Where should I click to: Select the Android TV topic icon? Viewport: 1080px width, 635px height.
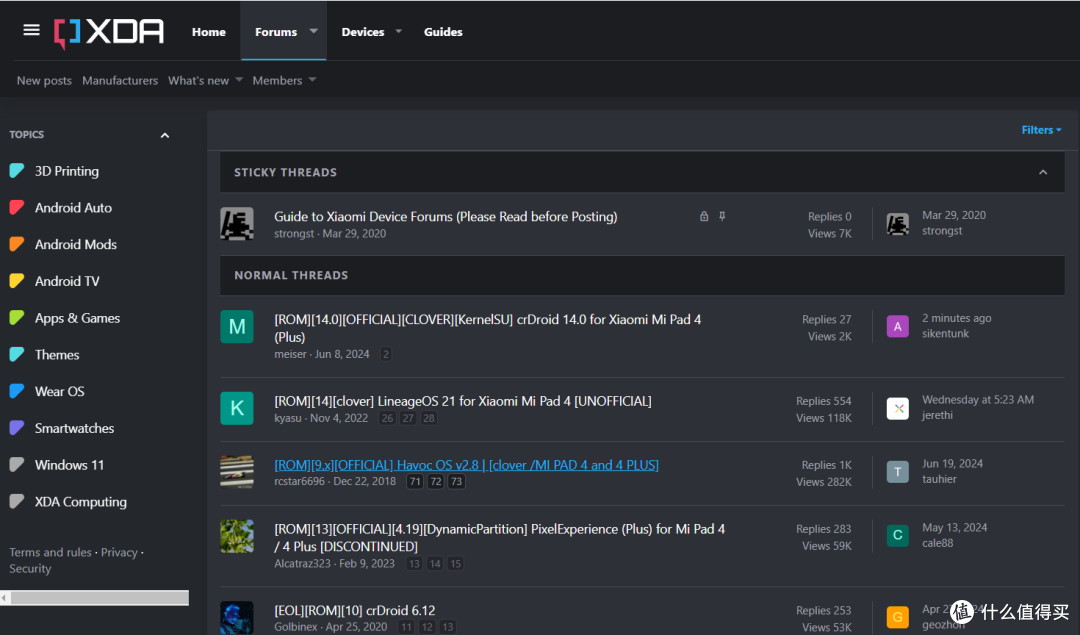pyautogui.click(x=17, y=281)
